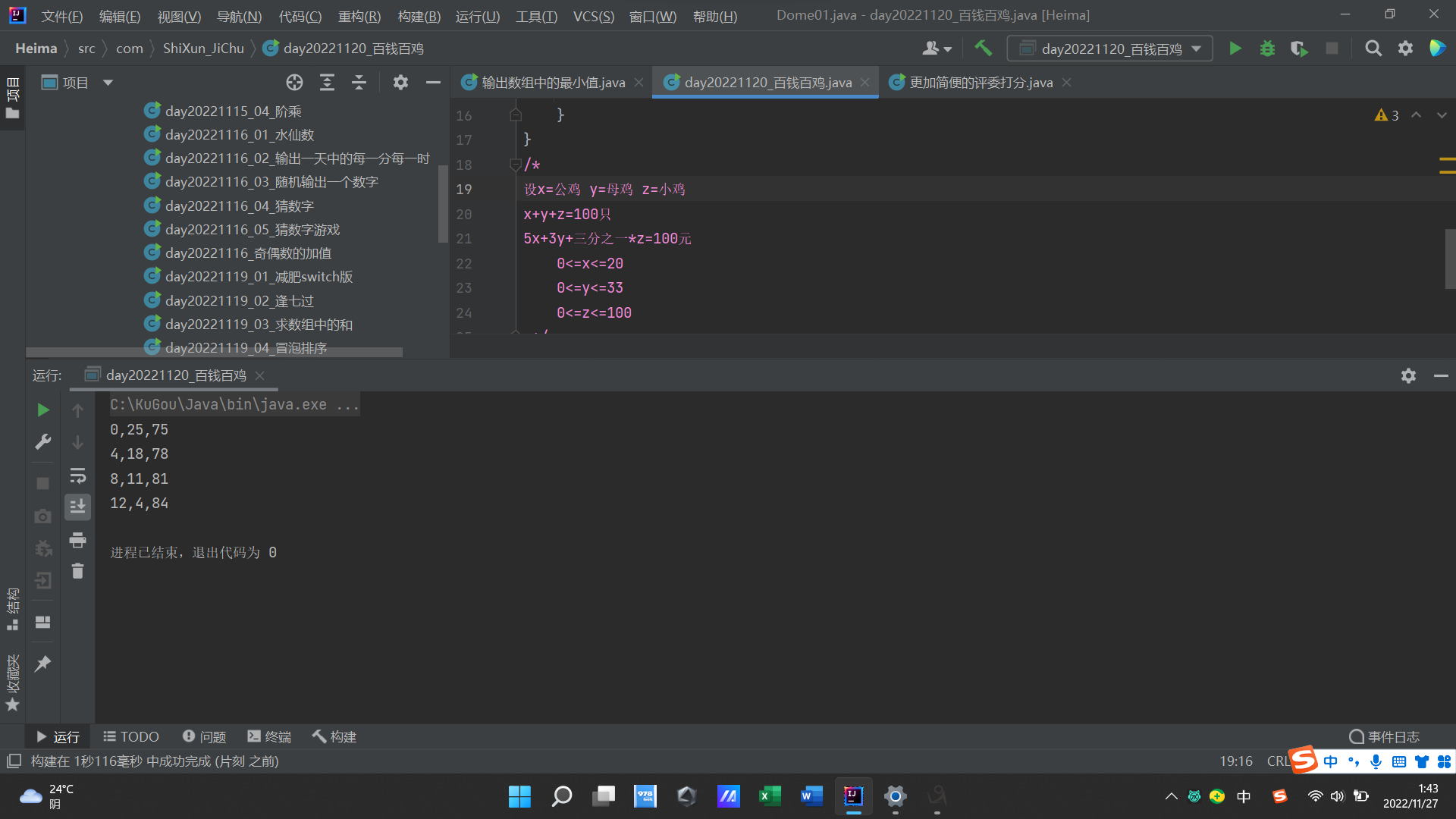Open run configuration dropdown day20221120_百钱百鸡
This screenshot has width=1456, height=819.
1109,49
